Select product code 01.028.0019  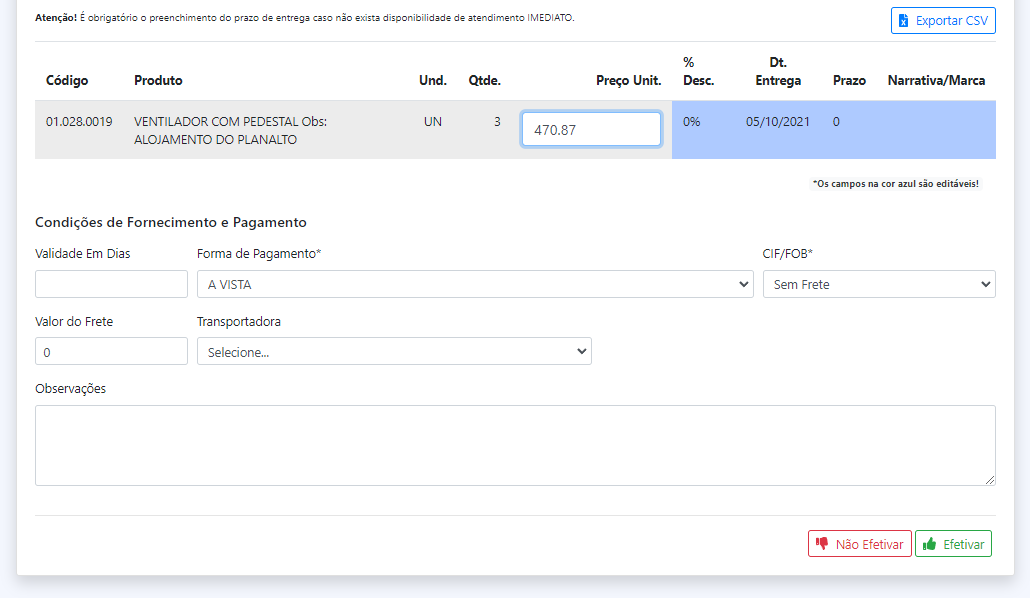tap(79, 122)
